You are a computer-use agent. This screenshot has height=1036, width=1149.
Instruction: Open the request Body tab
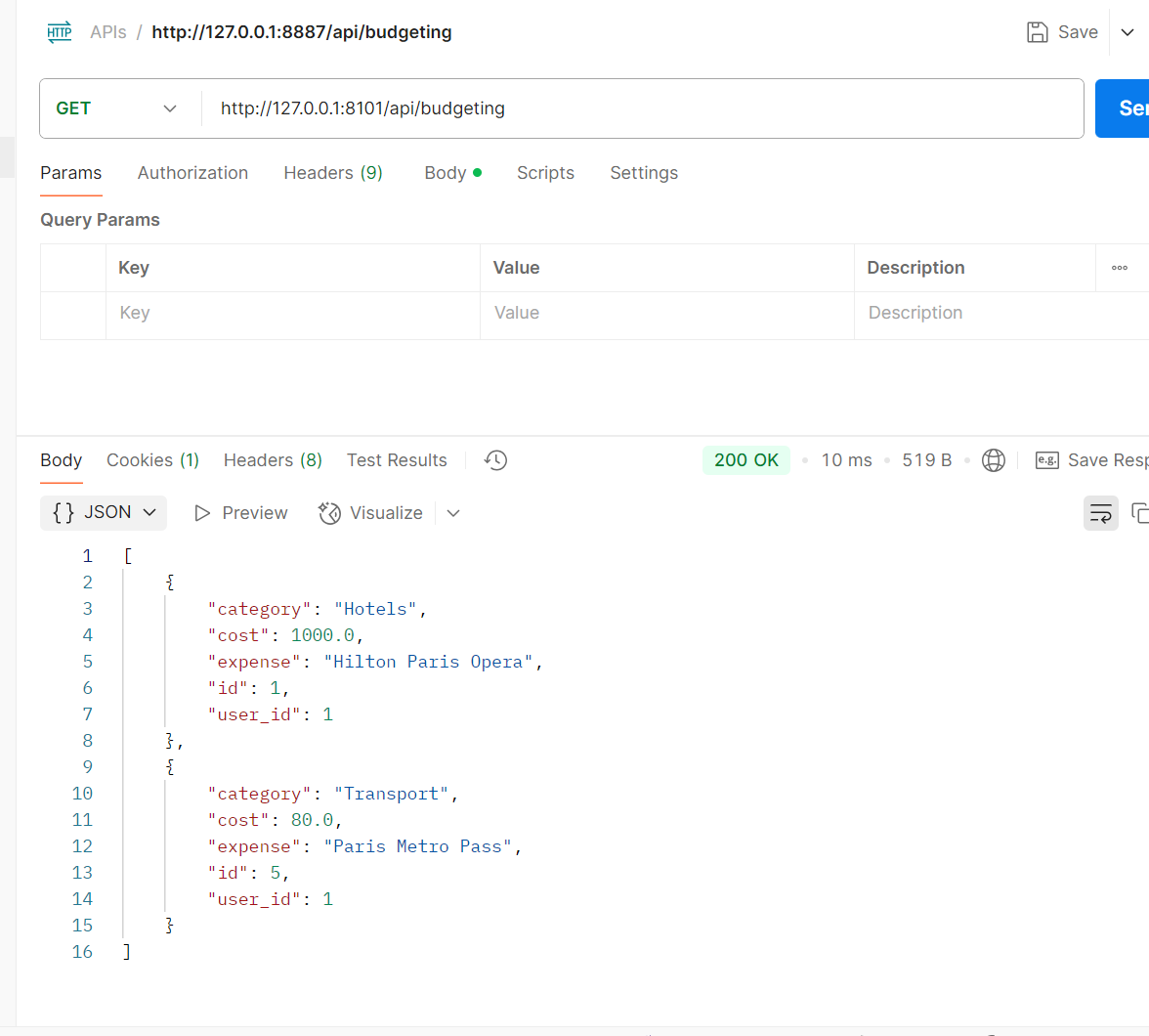point(452,173)
